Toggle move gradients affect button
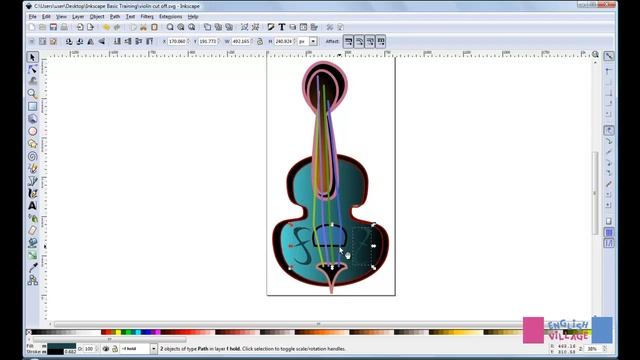 click(x=370, y=42)
